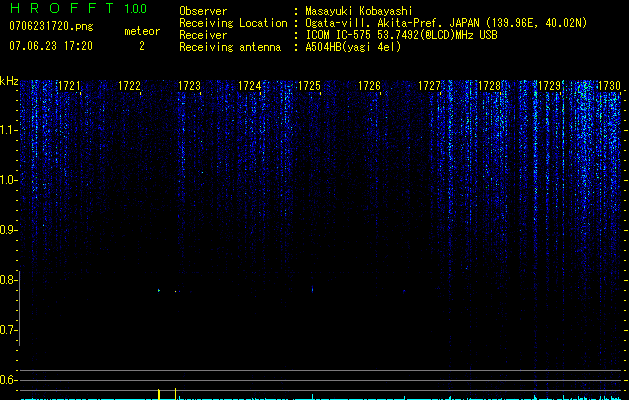Click the 0.9 kHz frequency axis label
This screenshot has height=400, width=629.
(x=8, y=230)
